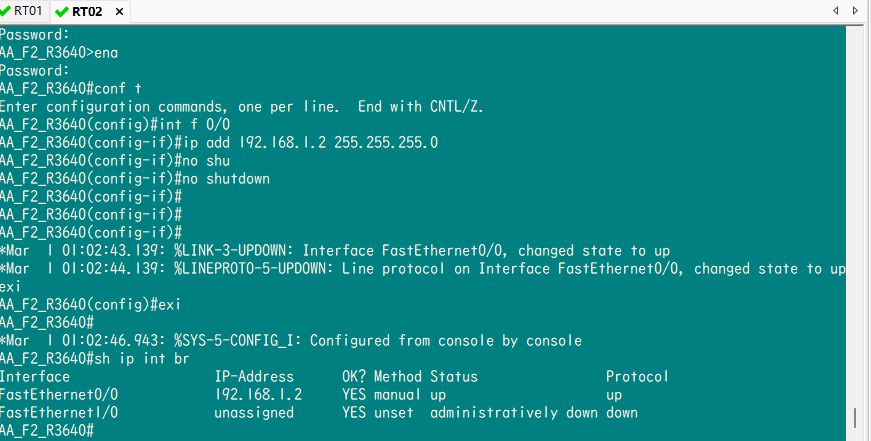Viewport: 871px width, 441px height.
Task: Close the RT02 tab with its X
Action: 120,12
